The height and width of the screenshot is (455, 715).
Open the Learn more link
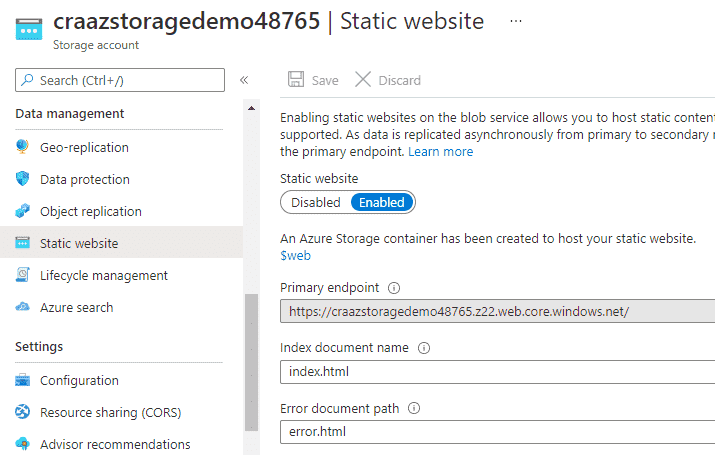(440, 152)
